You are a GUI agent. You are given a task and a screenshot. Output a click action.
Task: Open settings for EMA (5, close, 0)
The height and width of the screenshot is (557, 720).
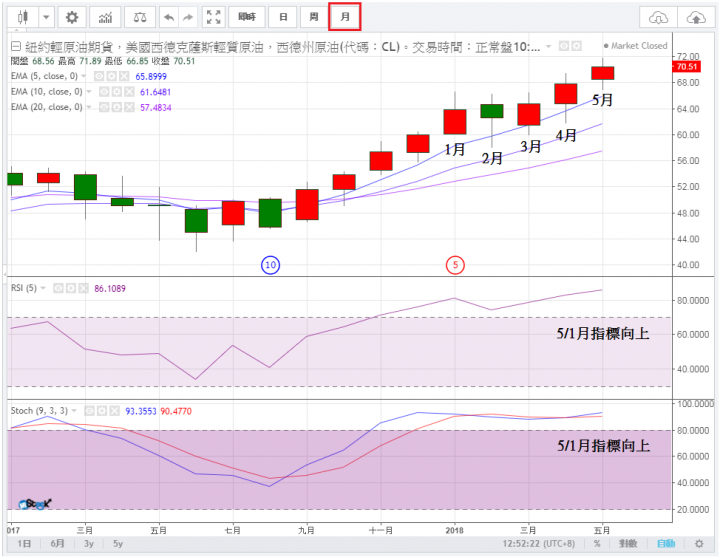coord(112,76)
